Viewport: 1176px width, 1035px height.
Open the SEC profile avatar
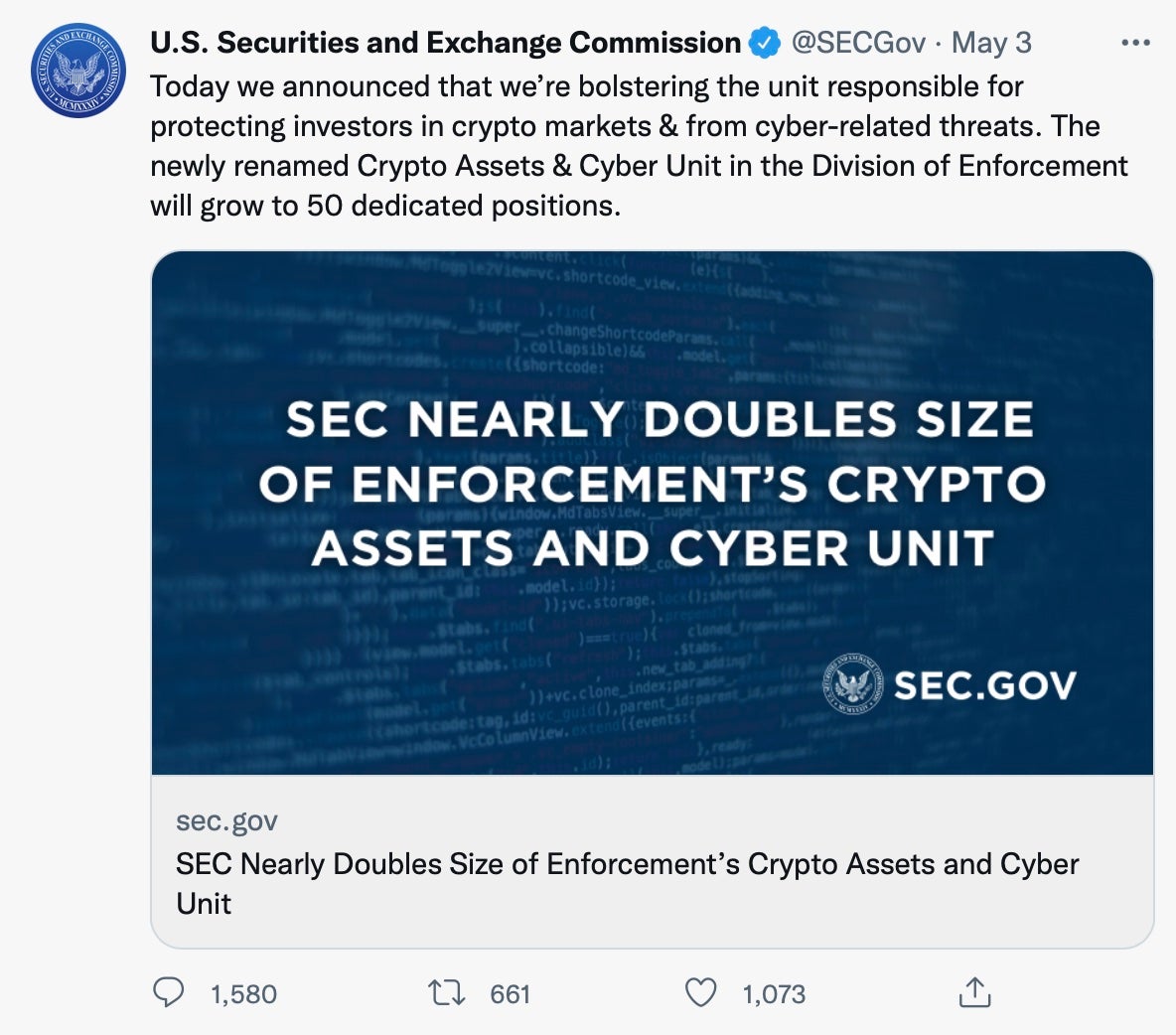(x=78, y=71)
